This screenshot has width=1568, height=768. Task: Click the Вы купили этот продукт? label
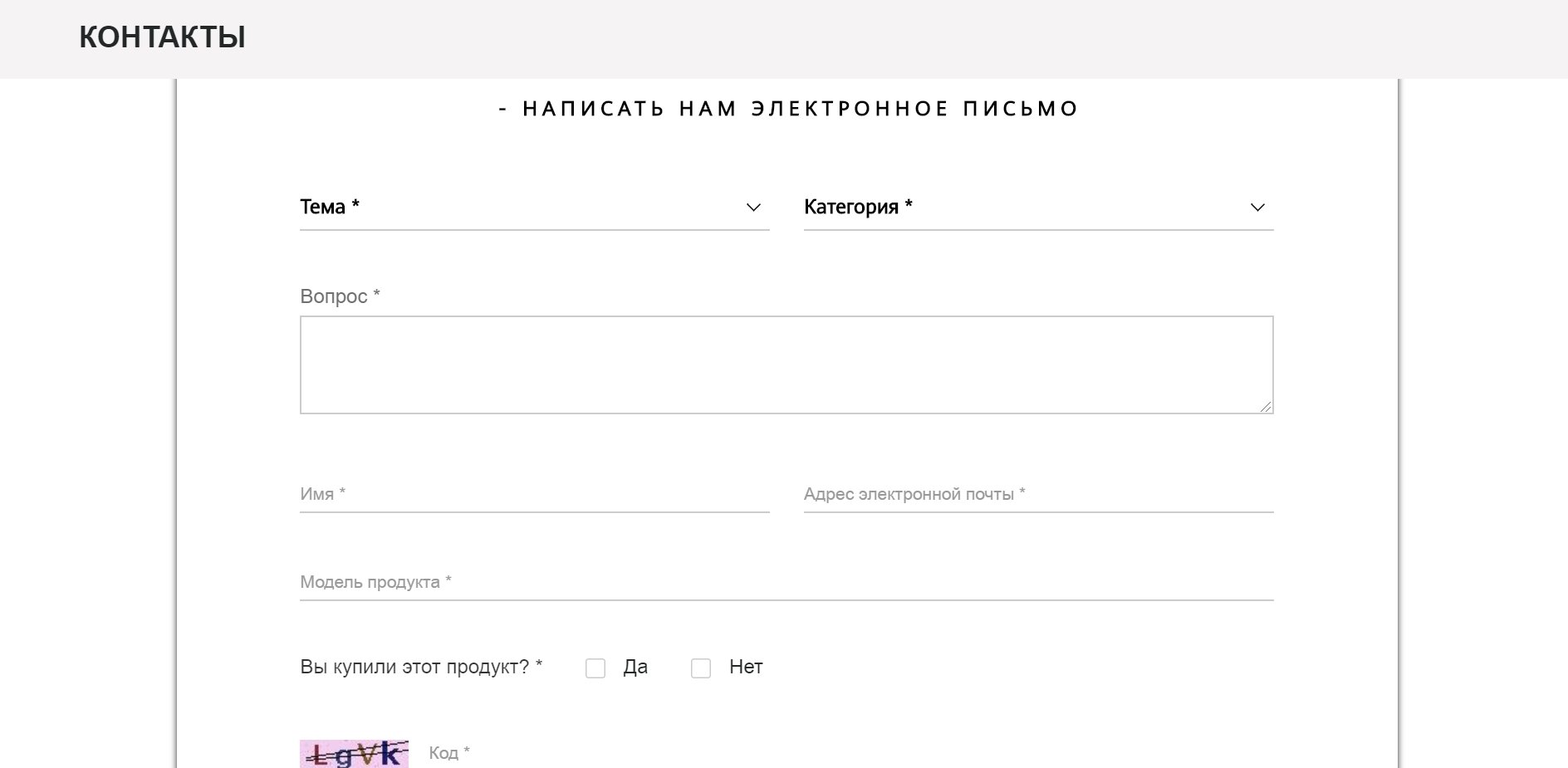coord(421,667)
